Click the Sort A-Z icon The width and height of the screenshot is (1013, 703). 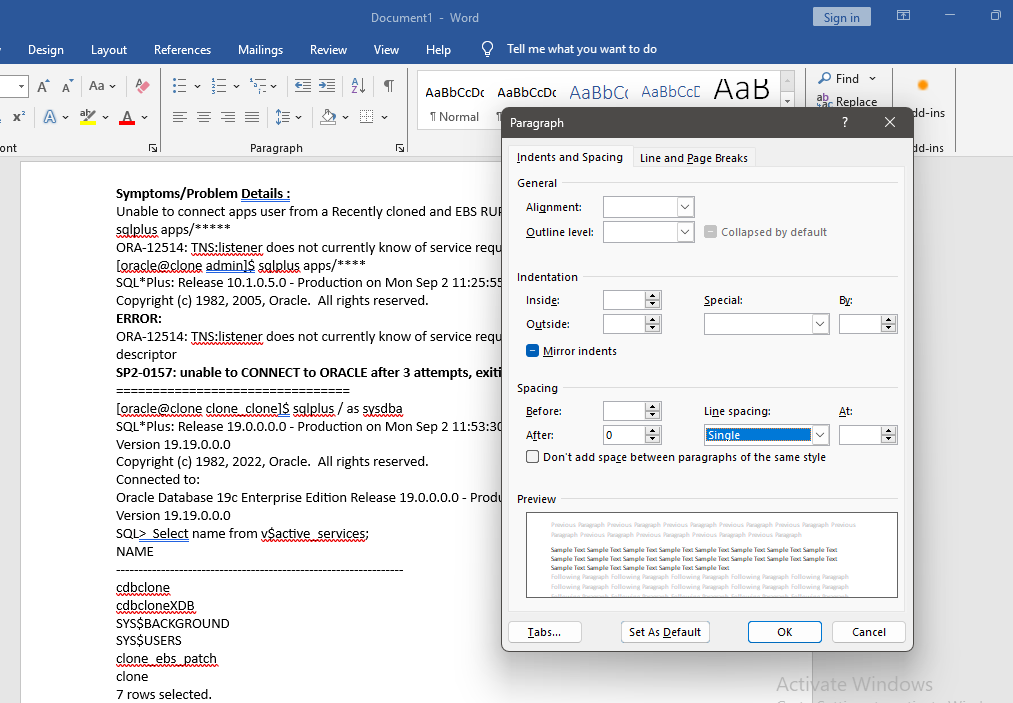[x=357, y=86]
